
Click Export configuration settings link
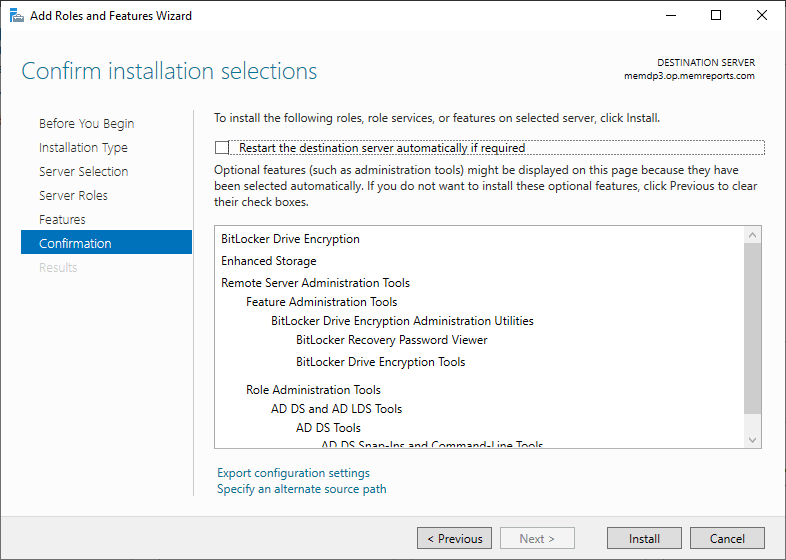pos(293,473)
